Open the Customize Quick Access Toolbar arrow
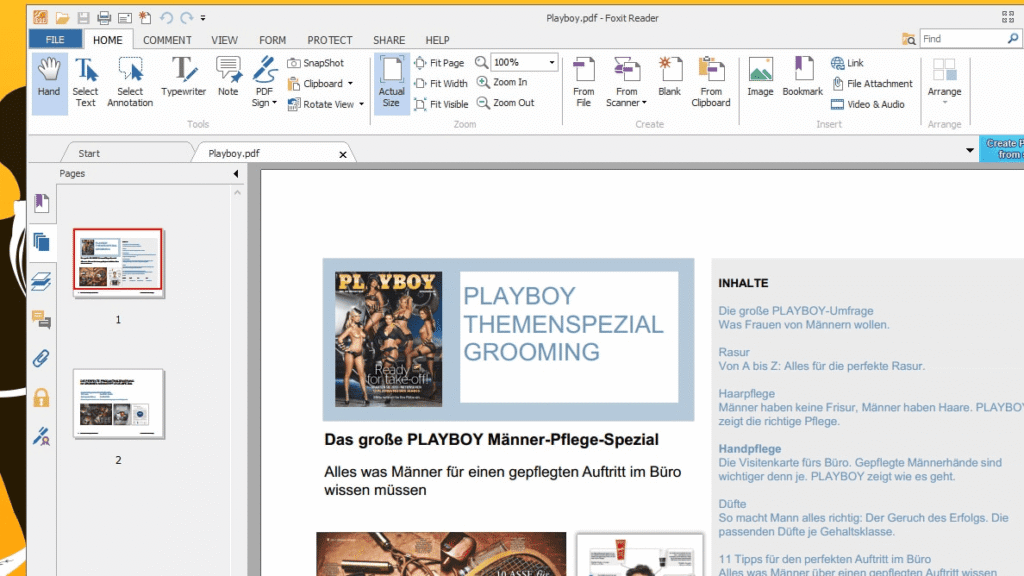Viewport: 1024px width, 576px height. [203, 18]
